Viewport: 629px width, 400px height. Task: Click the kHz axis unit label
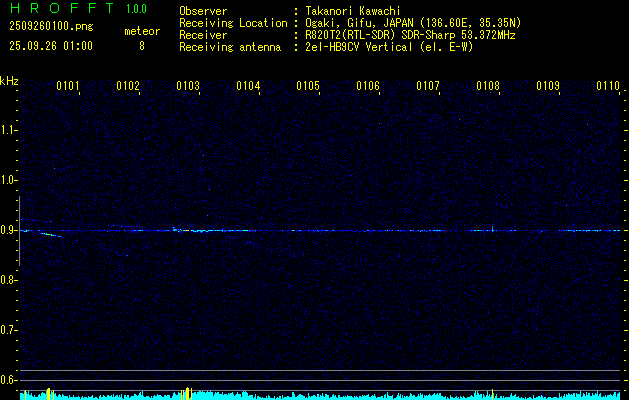[9, 81]
